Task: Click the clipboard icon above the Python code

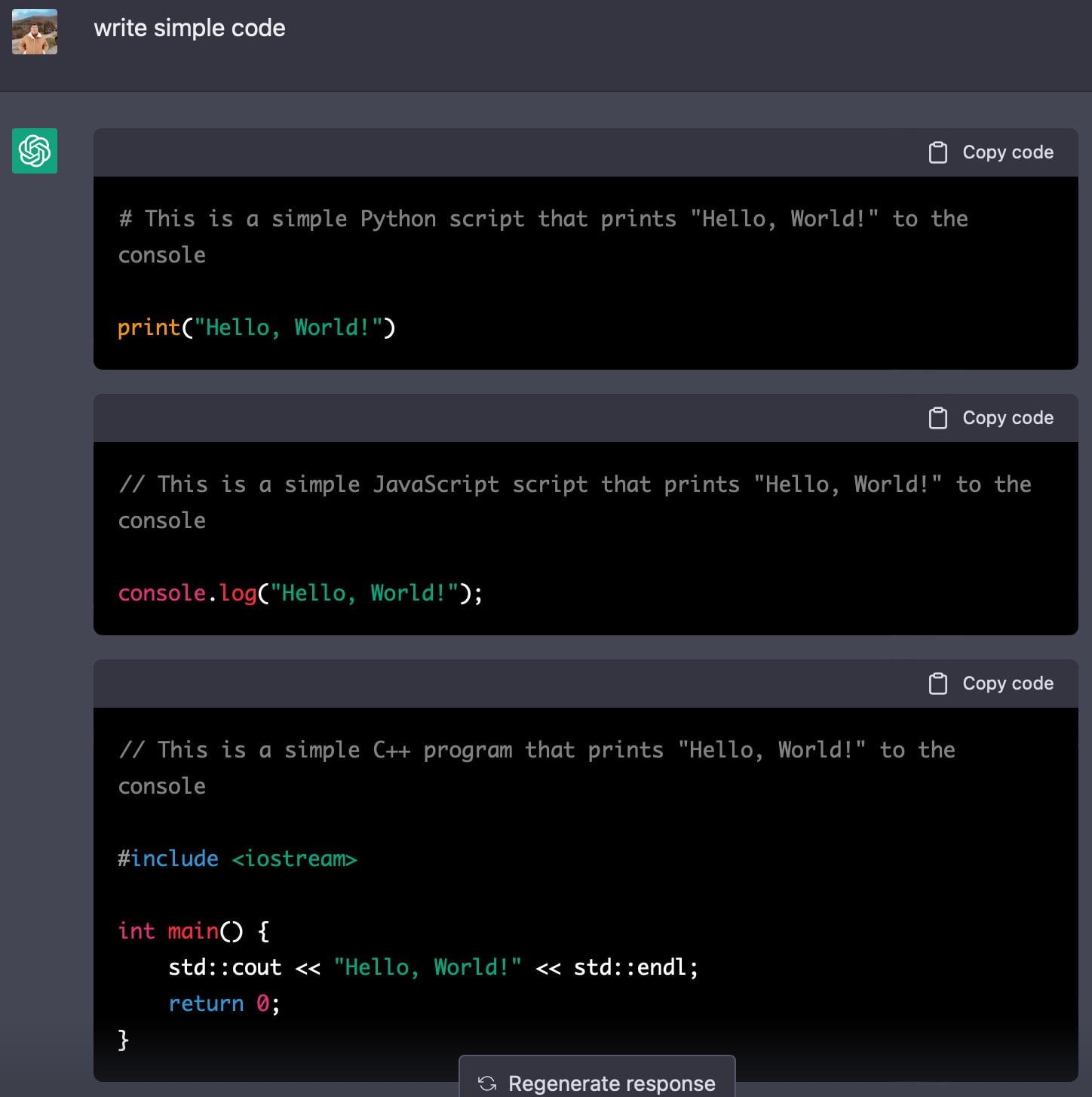Action: click(937, 152)
